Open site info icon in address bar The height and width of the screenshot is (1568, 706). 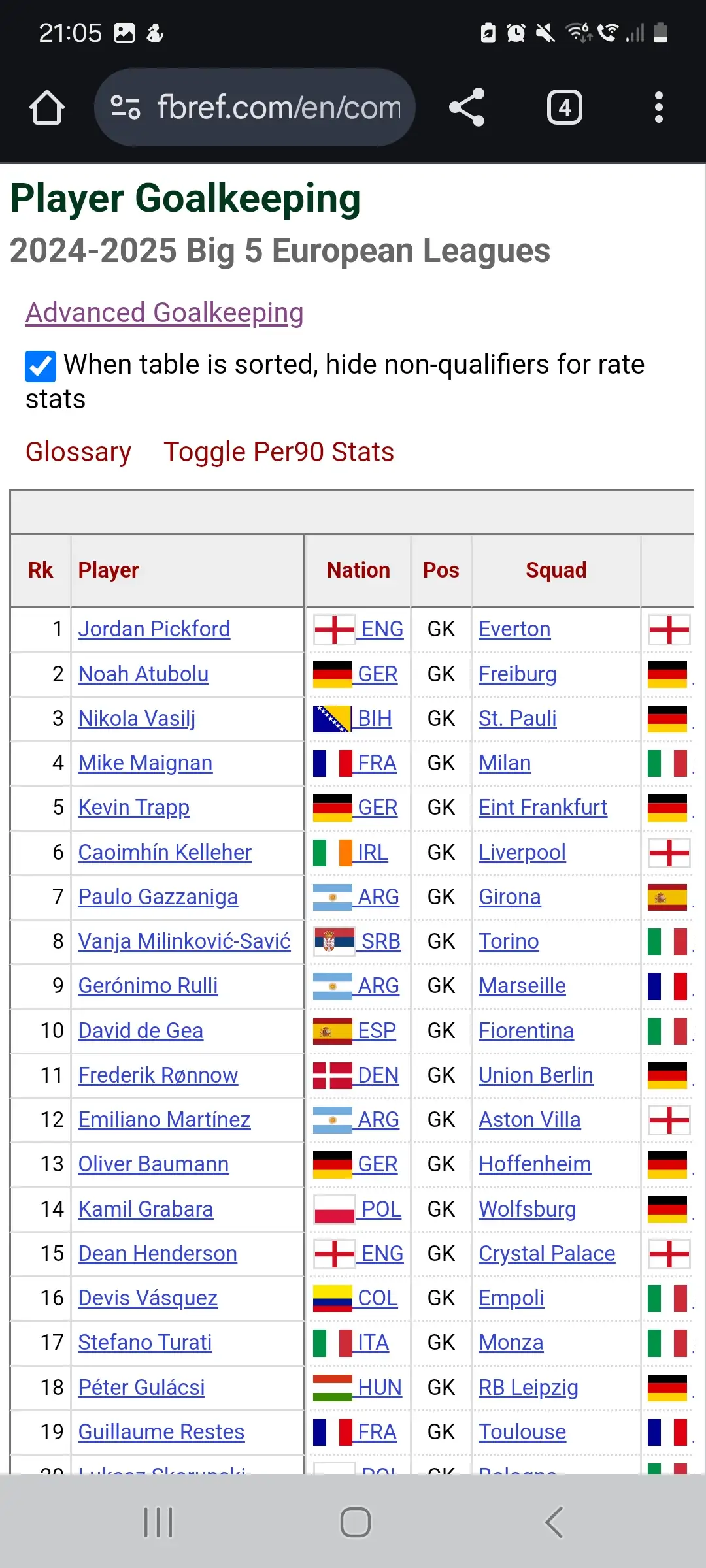[126, 107]
